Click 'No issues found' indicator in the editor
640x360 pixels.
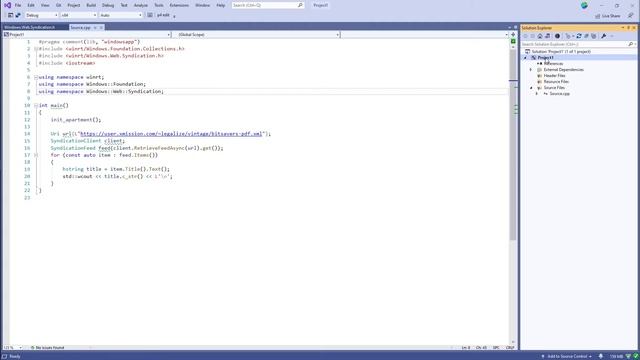(x=47, y=348)
